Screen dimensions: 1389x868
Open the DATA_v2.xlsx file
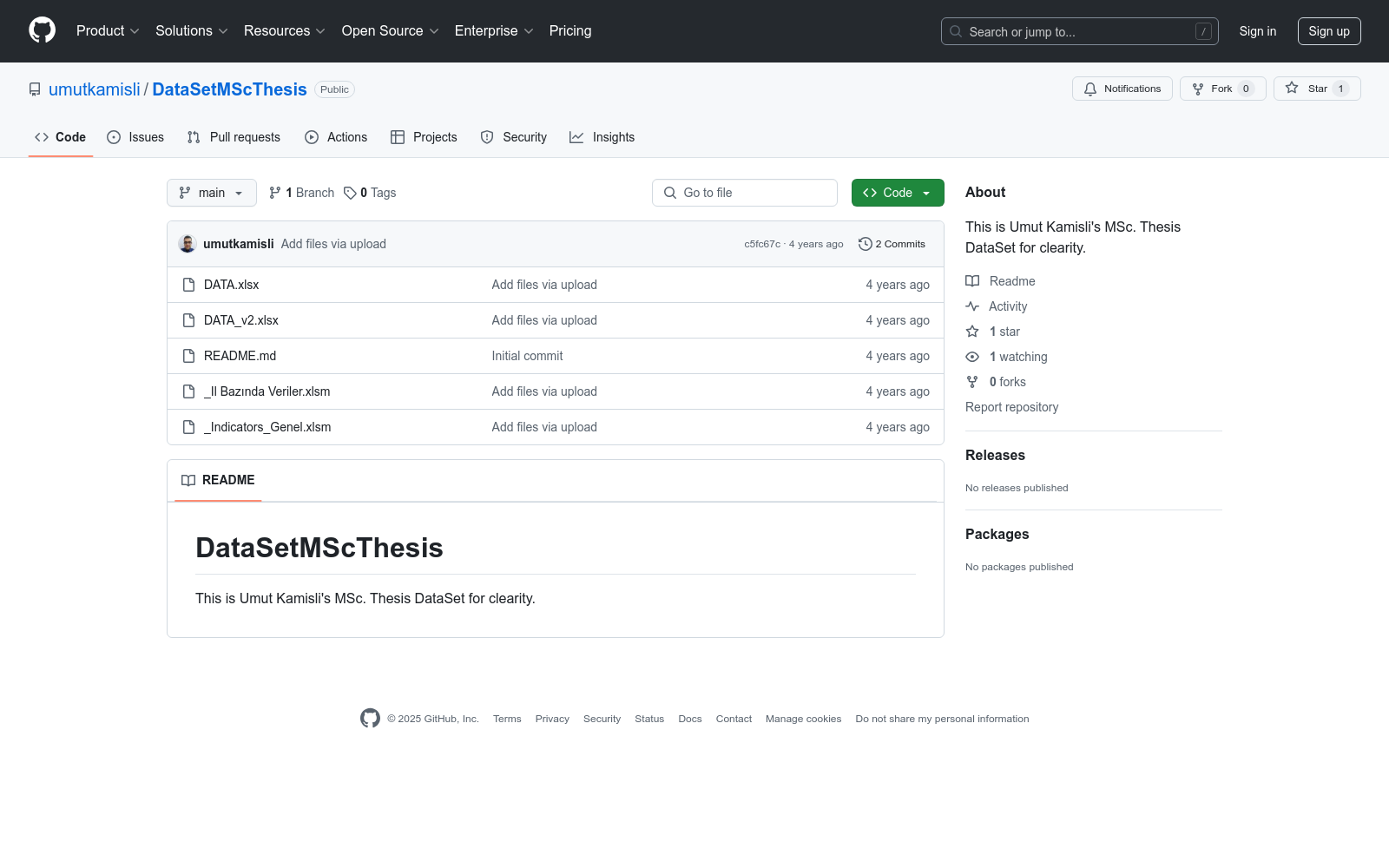pyautogui.click(x=241, y=320)
